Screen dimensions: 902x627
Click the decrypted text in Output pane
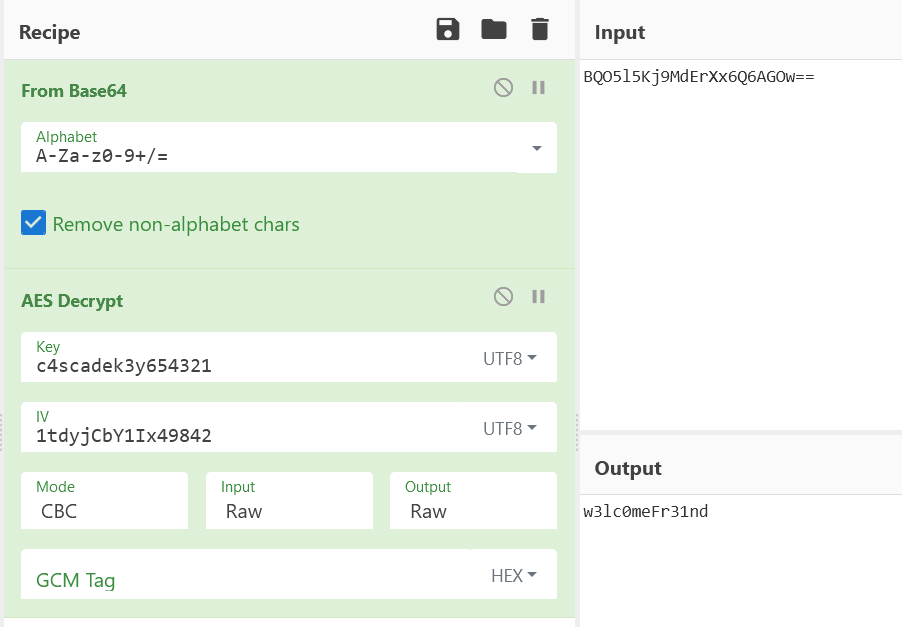(645, 511)
